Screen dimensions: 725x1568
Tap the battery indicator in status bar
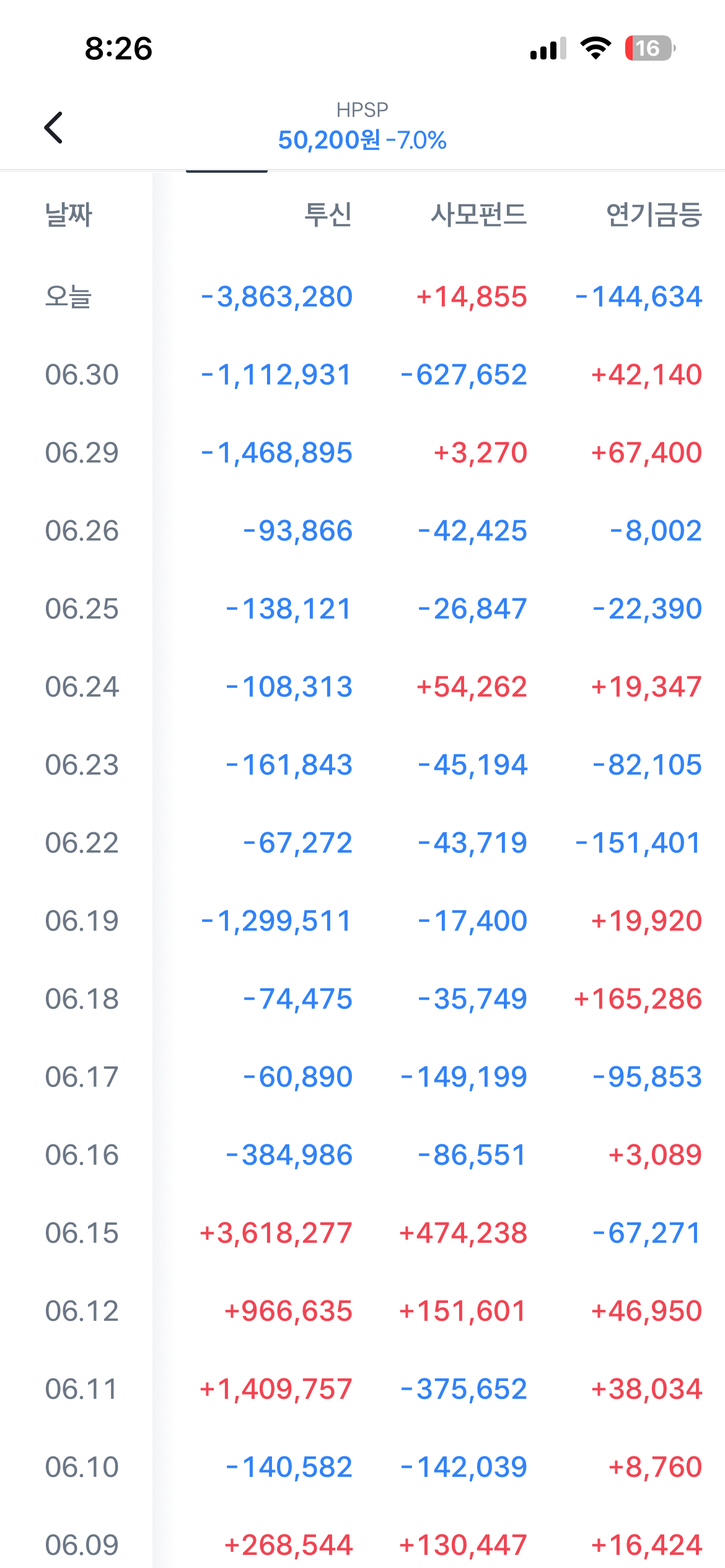[650, 48]
